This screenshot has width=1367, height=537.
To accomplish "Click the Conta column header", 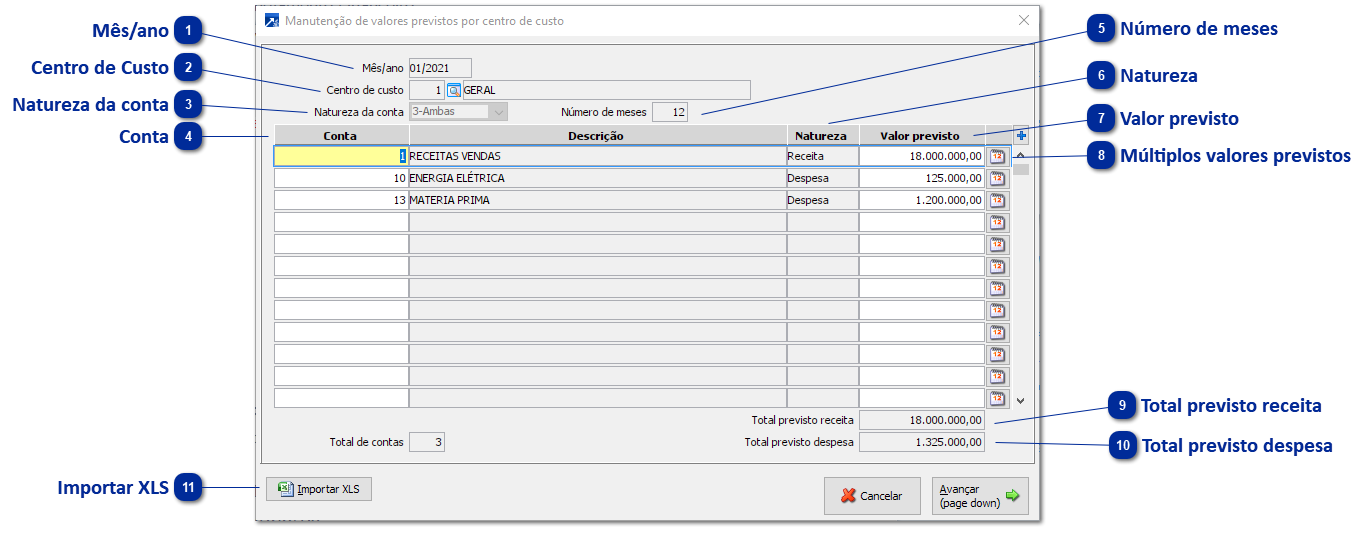I will (341, 135).
